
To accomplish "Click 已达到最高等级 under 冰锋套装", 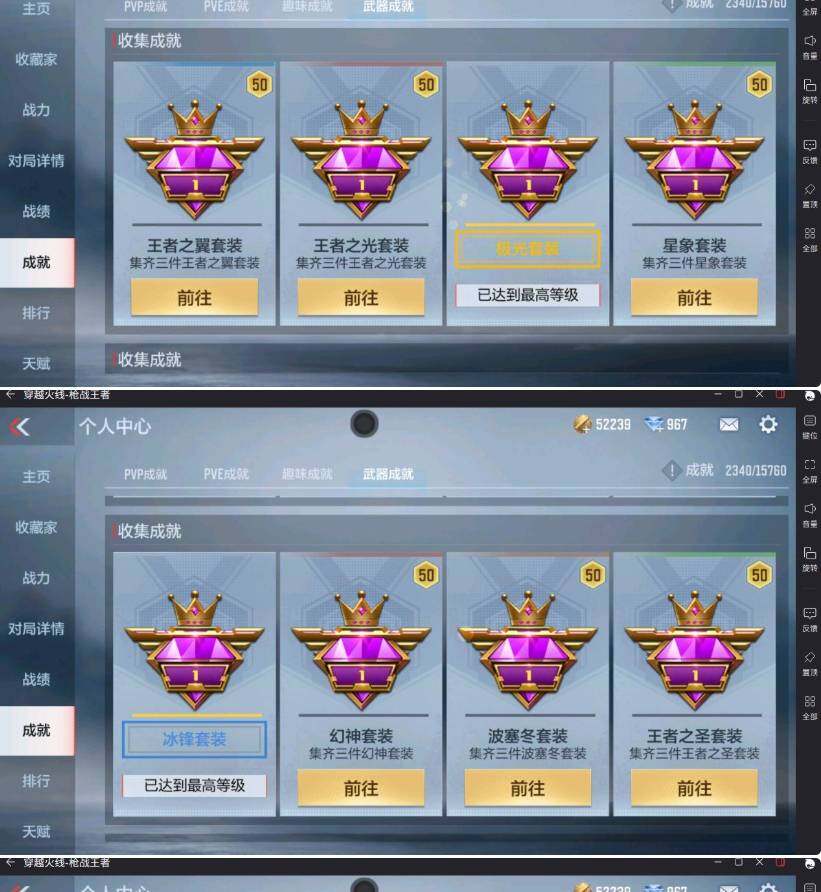I will 195,785.
